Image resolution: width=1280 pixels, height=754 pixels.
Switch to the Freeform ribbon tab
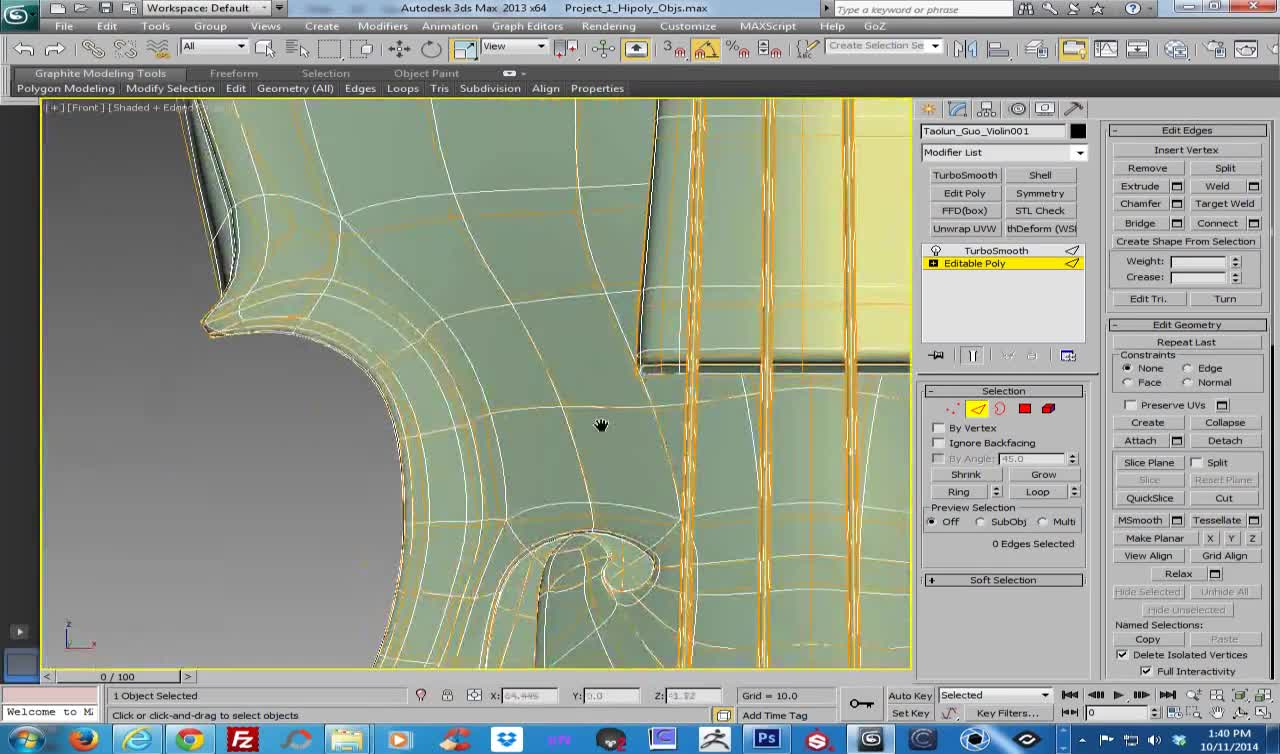[x=233, y=73]
